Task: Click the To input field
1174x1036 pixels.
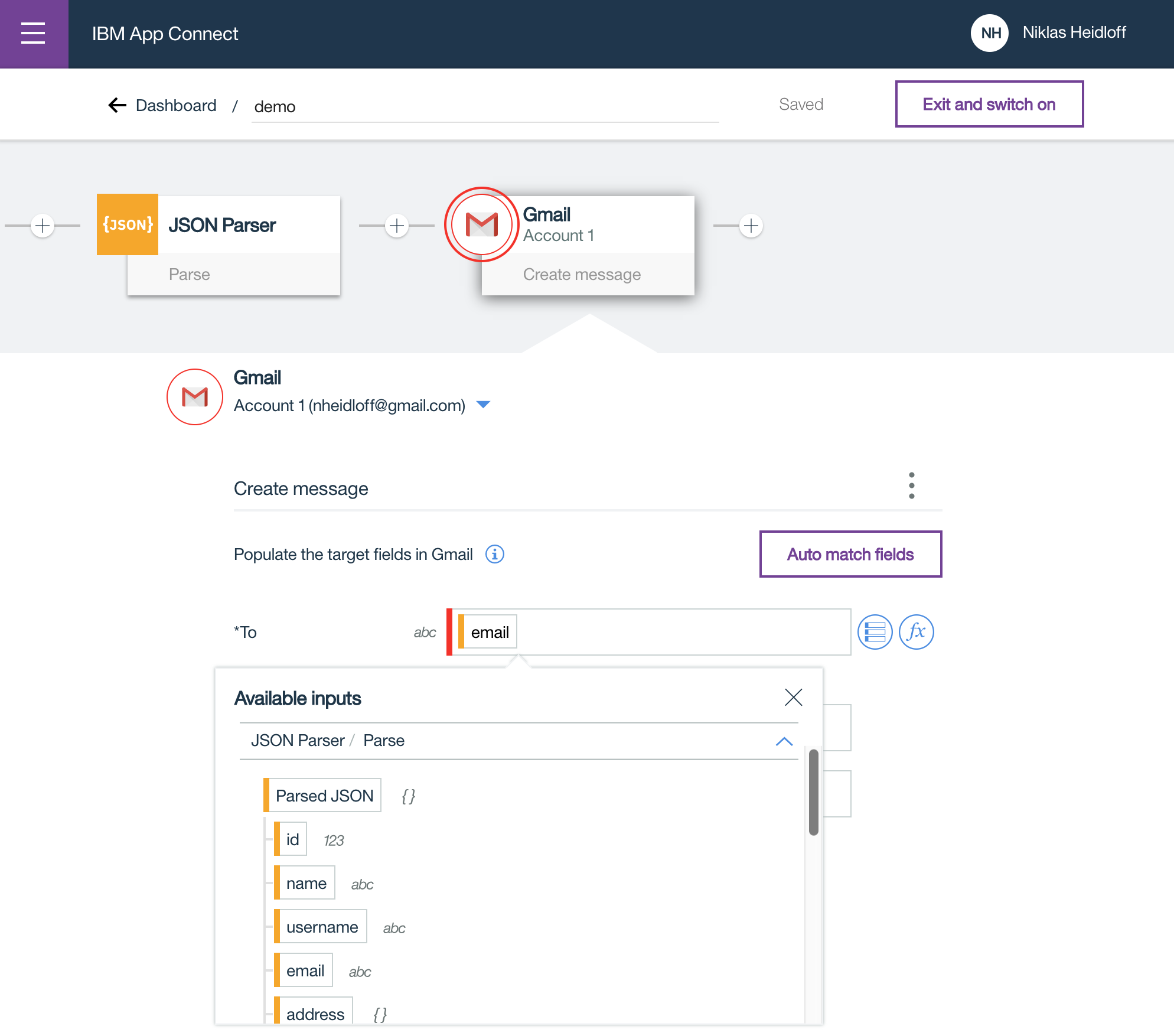Action: (648, 632)
